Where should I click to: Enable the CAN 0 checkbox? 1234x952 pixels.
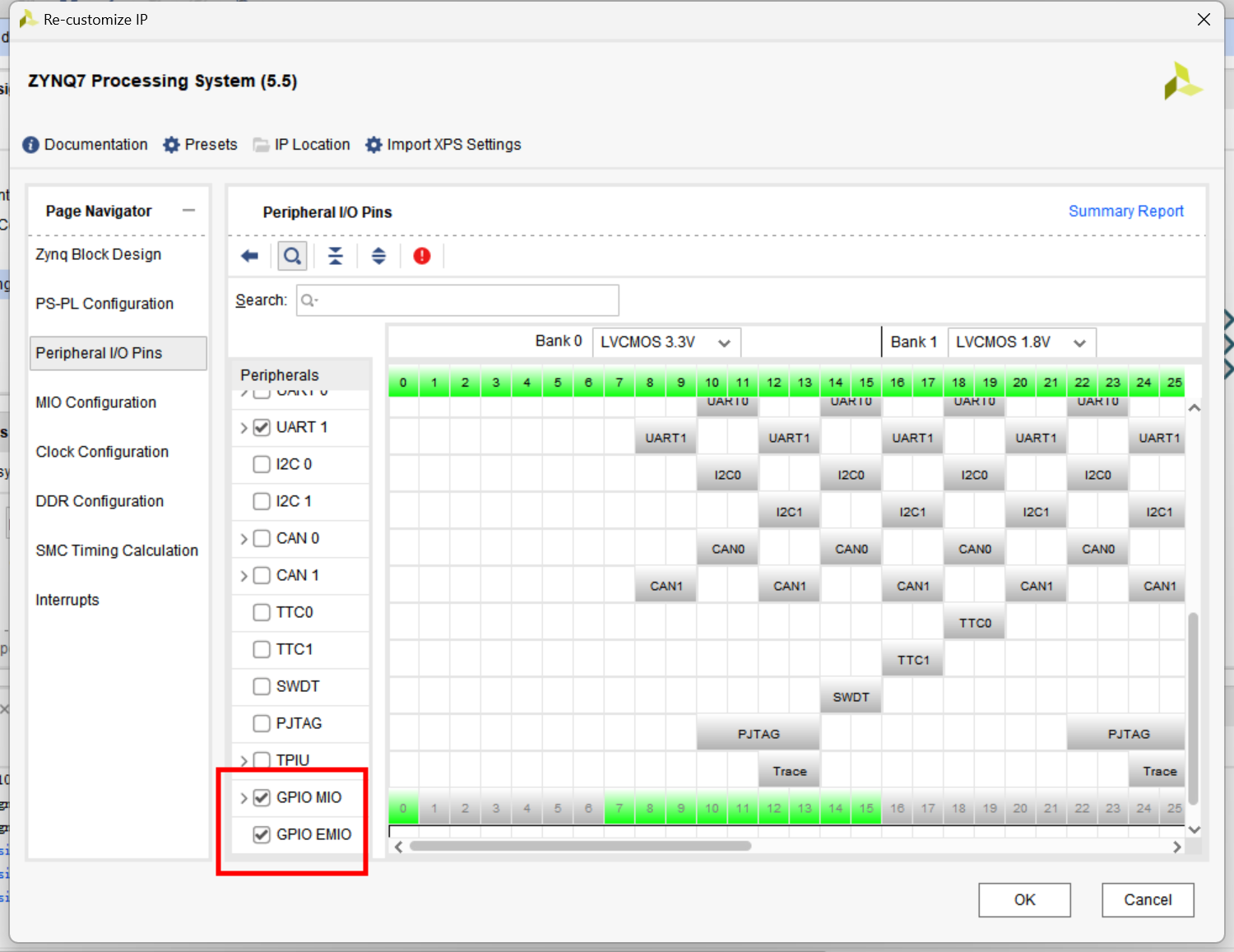(262, 538)
